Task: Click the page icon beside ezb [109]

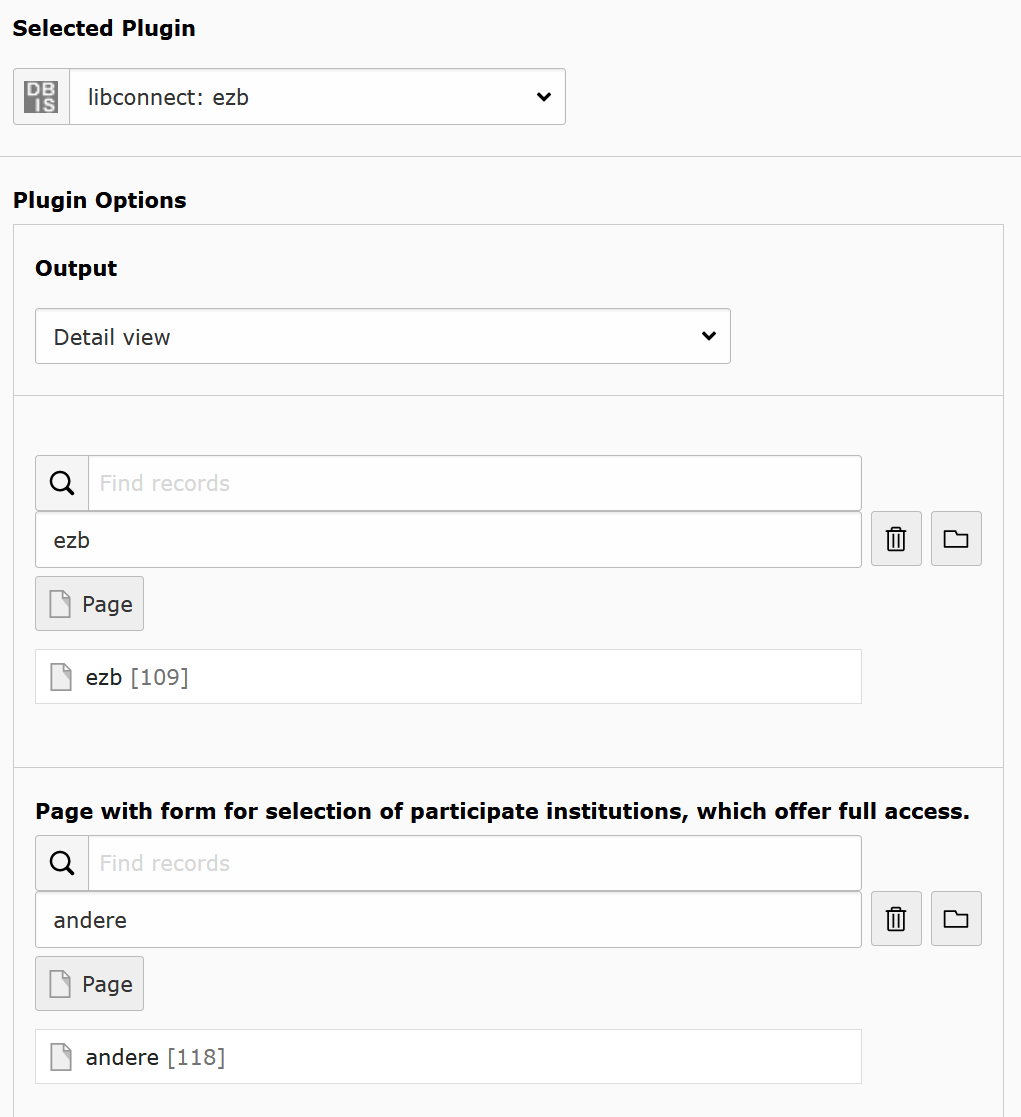Action: [x=62, y=677]
